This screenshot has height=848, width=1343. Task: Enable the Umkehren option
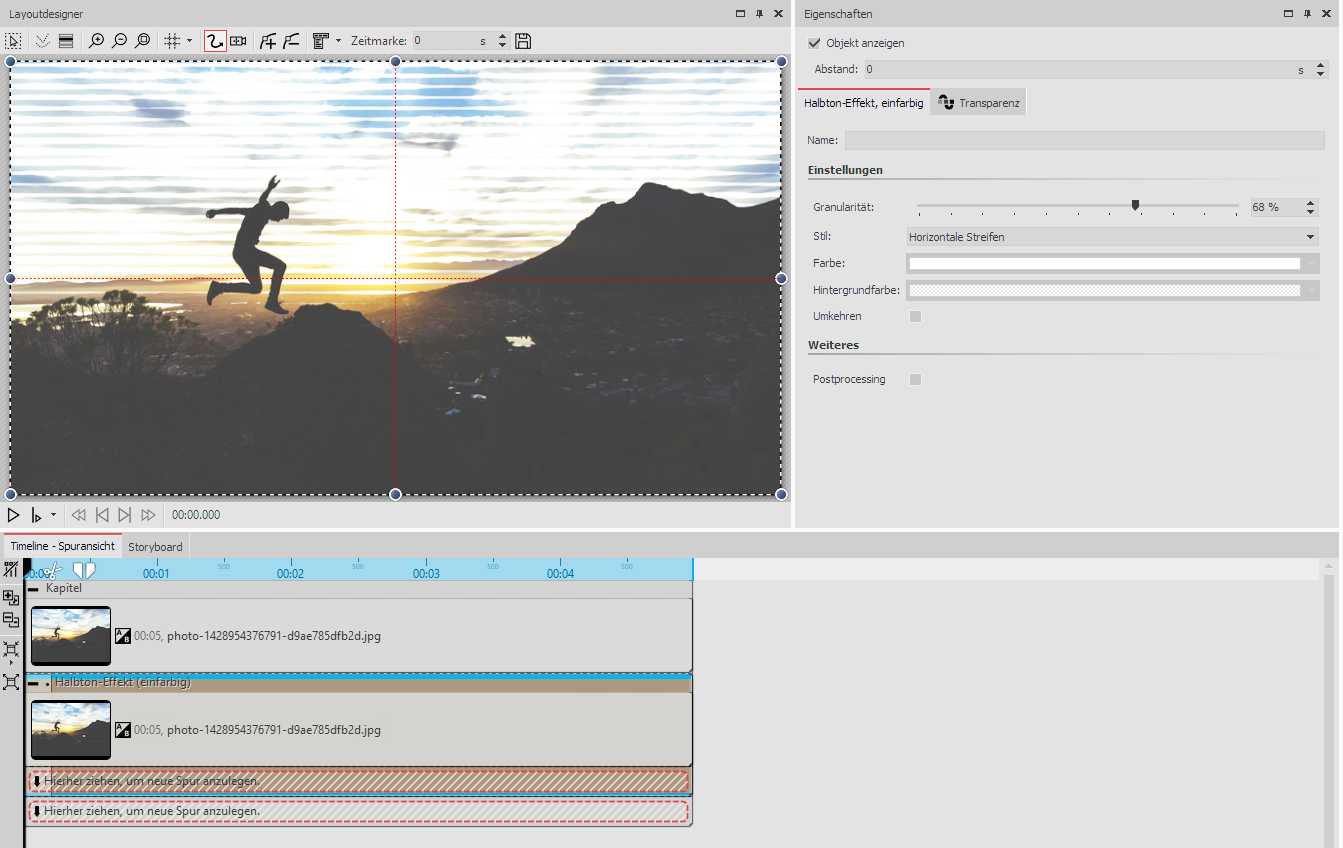click(915, 315)
